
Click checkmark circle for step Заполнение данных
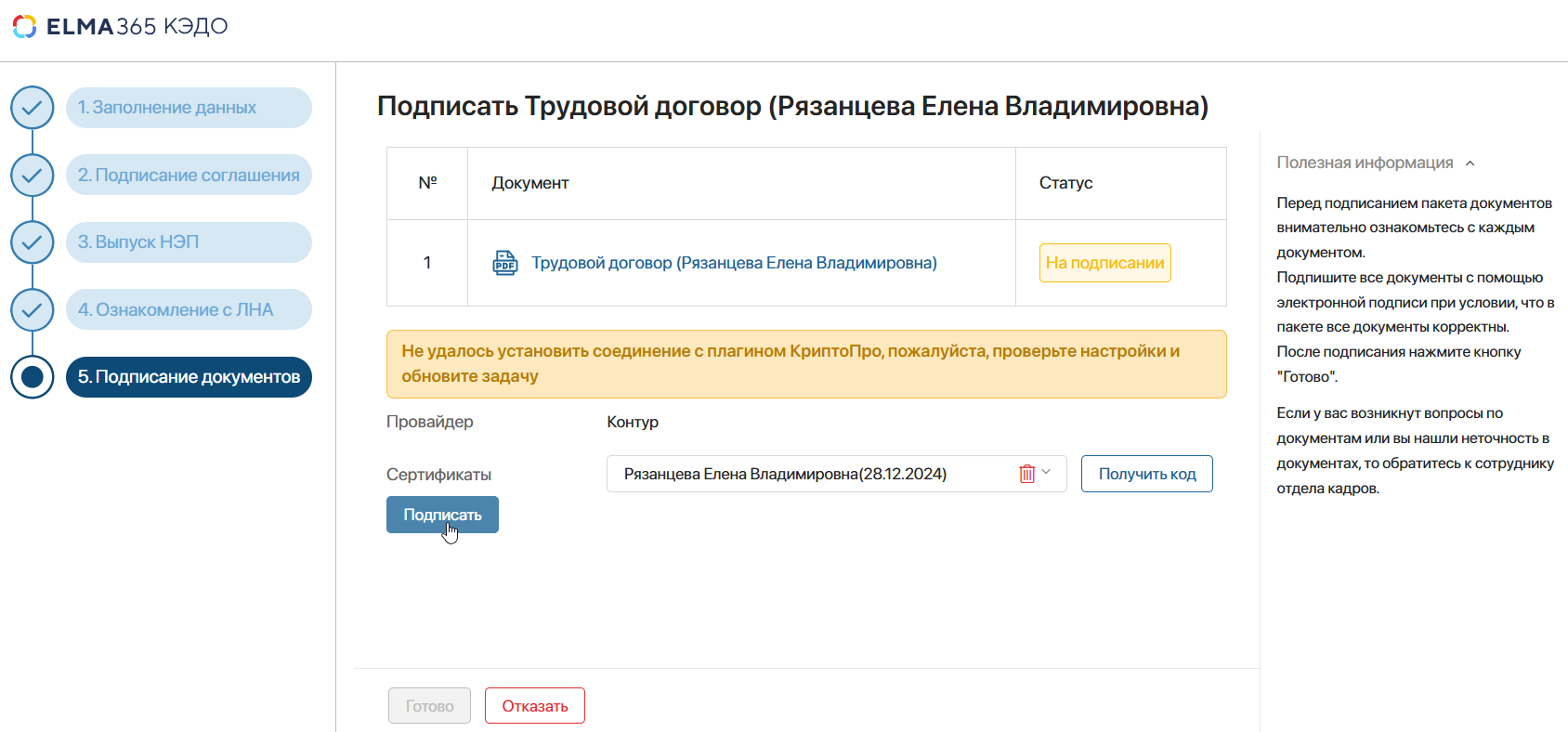(33, 108)
